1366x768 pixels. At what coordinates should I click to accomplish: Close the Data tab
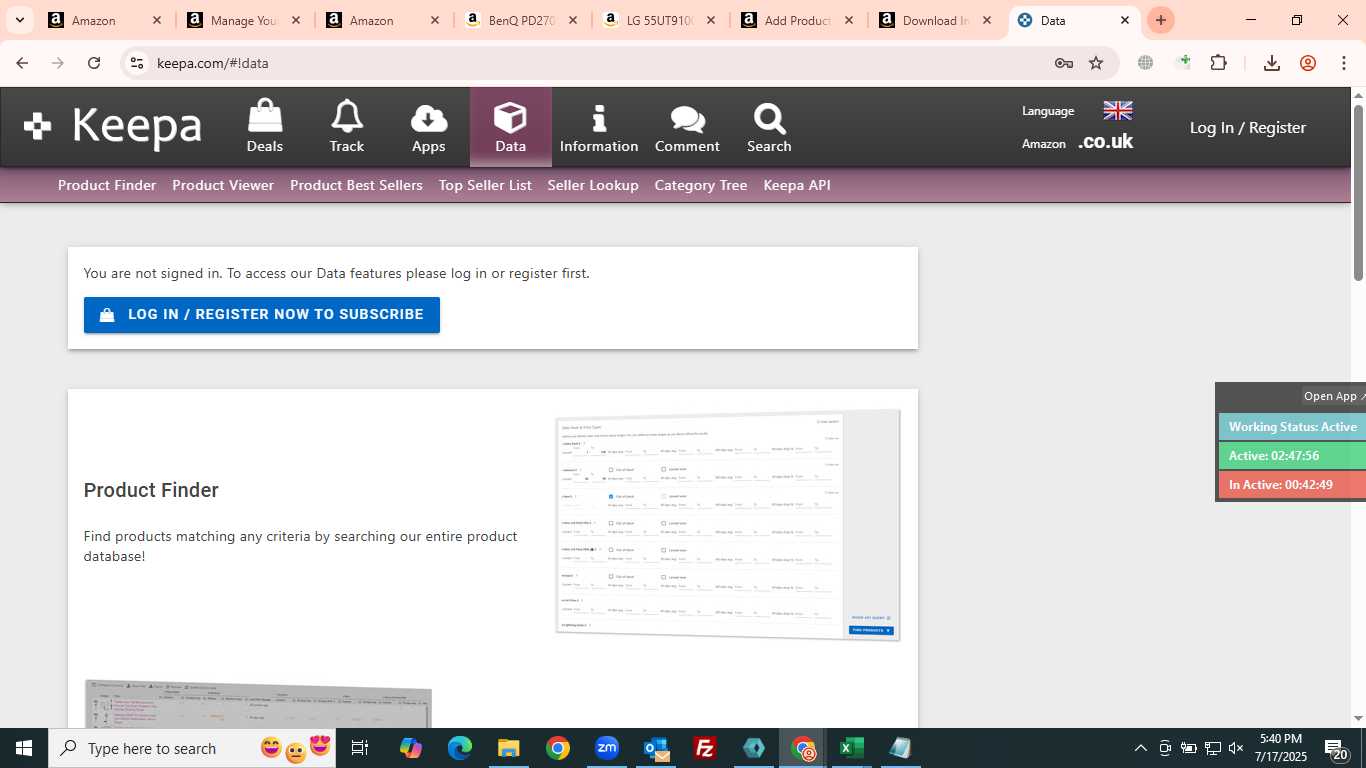[1125, 20]
